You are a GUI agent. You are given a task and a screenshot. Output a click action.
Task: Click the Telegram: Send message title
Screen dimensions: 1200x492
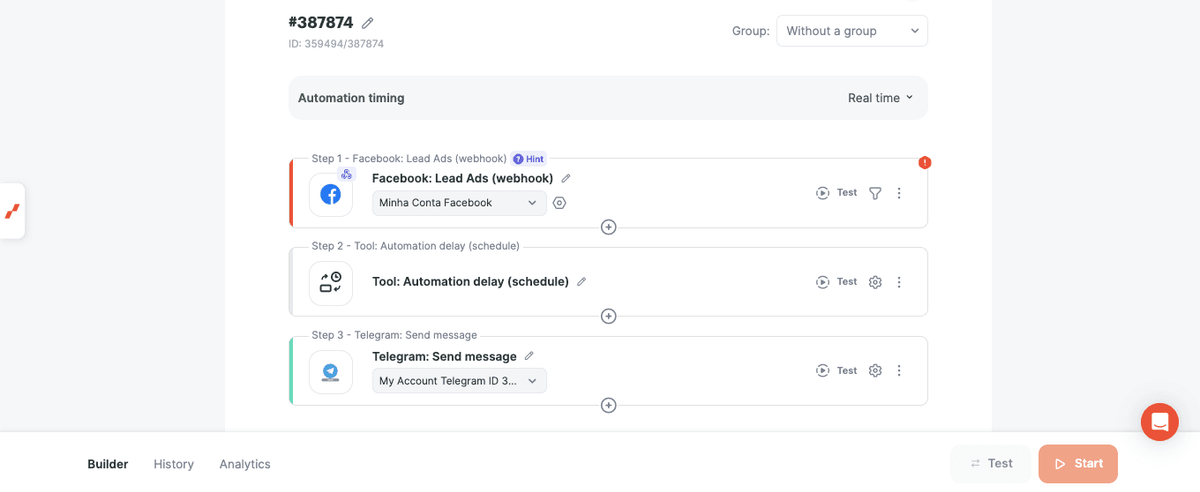coord(445,356)
